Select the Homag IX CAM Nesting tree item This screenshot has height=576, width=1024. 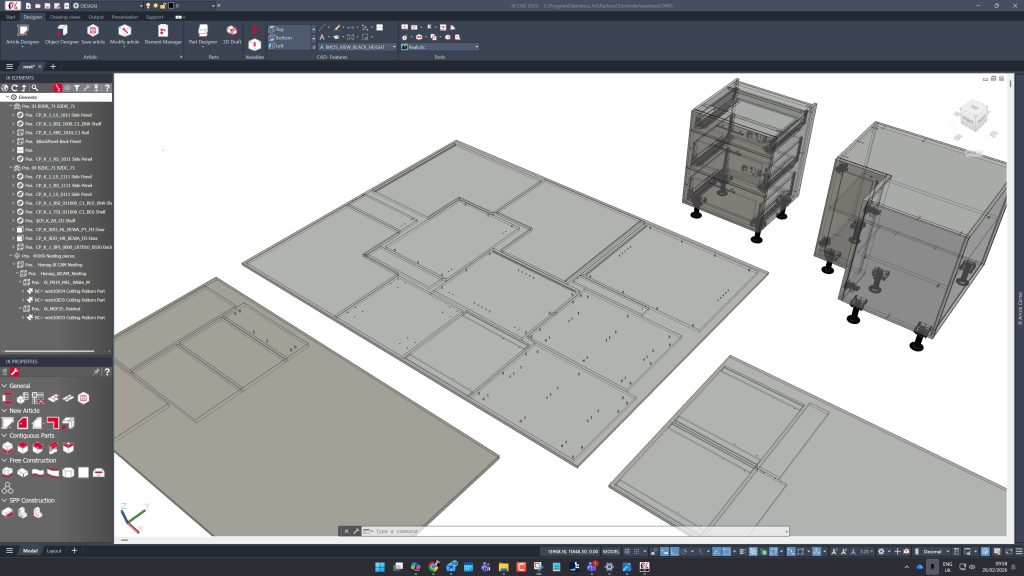[x=60, y=263]
